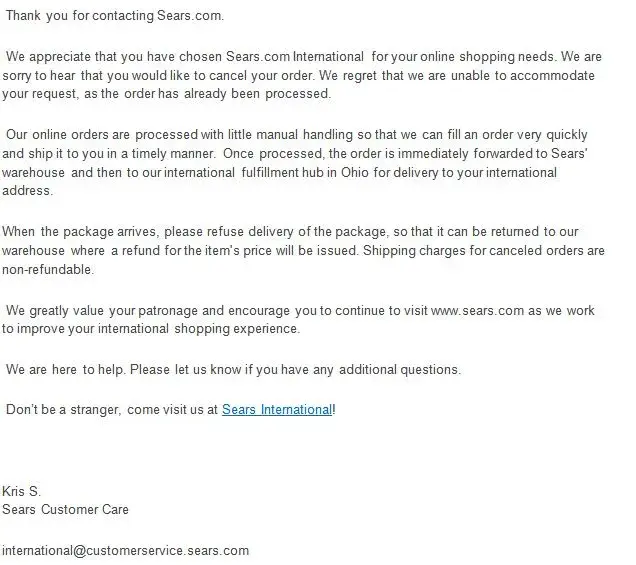
Task: Click the international@customerservice.sears.com email address
Action: [125, 550]
